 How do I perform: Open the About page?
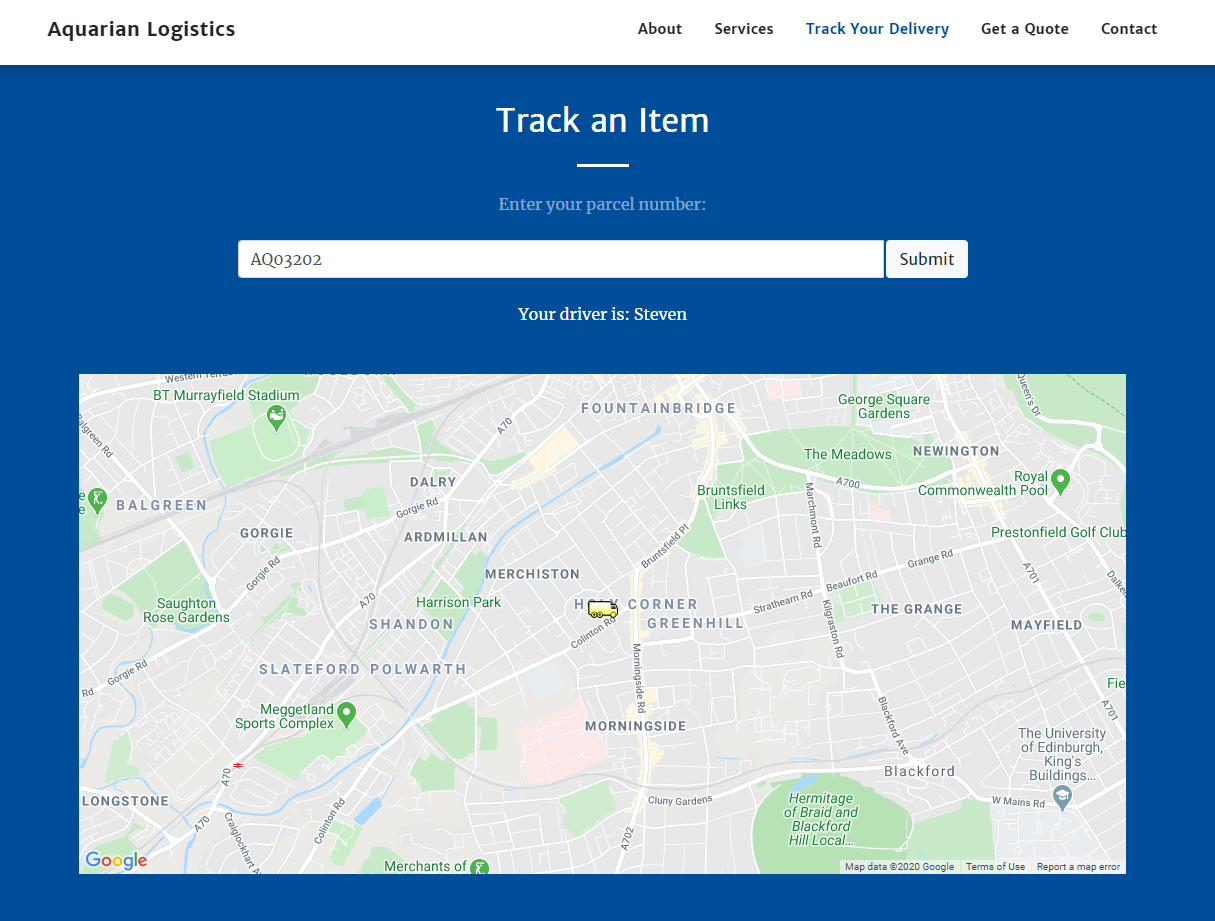[x=660, y=29]
